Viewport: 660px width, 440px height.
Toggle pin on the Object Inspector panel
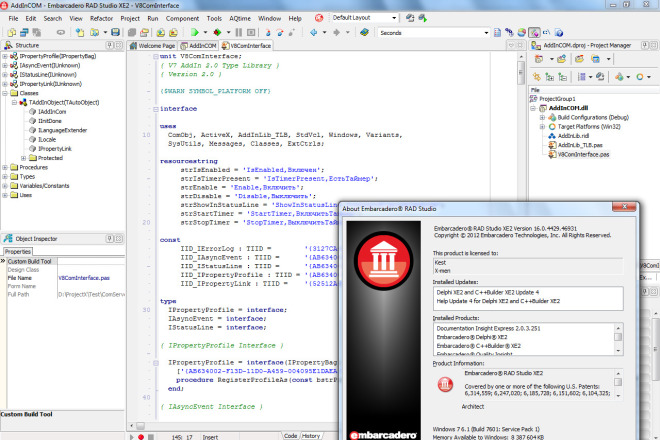click(110, 239)
